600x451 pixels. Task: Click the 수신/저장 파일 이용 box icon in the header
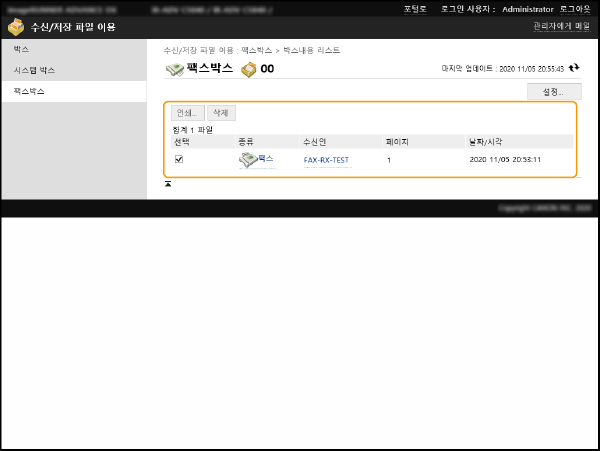point(15,27)
